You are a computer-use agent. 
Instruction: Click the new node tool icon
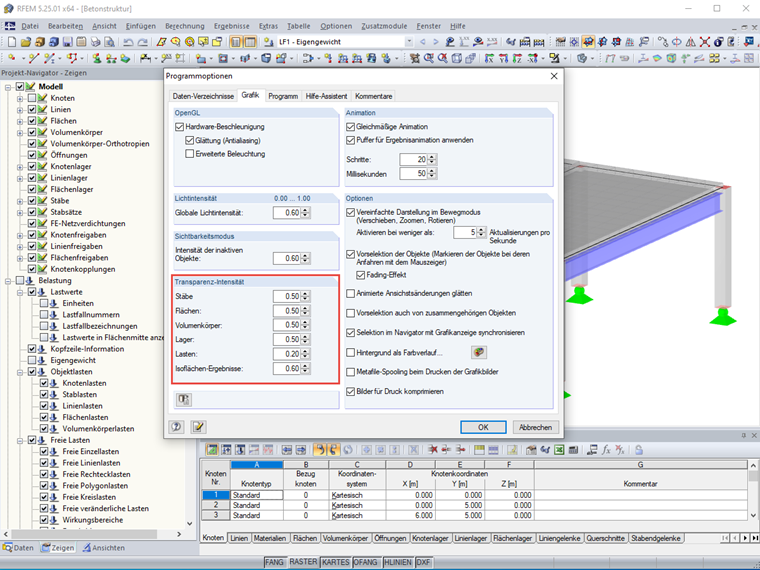click(x=12, y=59)
